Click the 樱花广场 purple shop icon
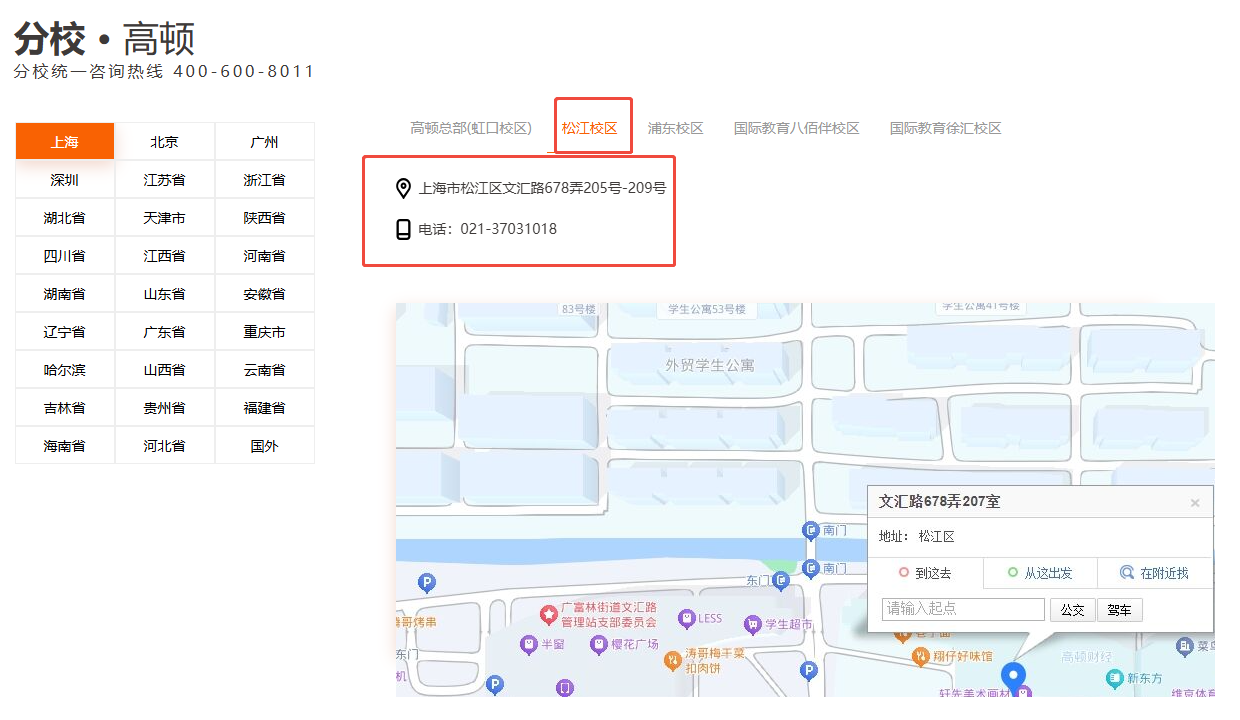Viewport: 1240px width, 720px height. coord(597,645)
